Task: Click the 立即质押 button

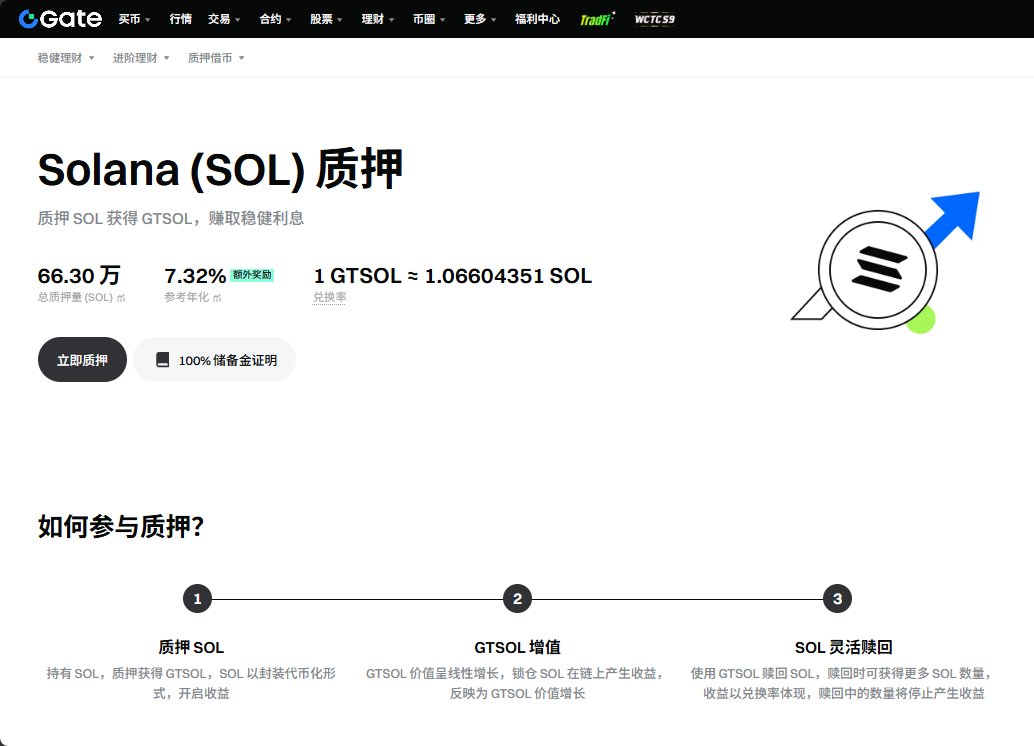Action: coord(82,359)
